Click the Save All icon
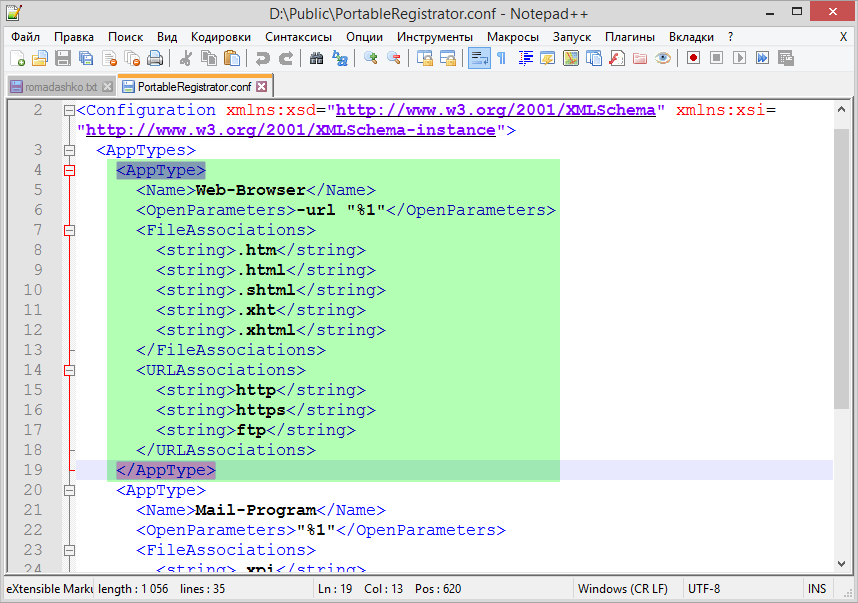Image resolution: width=858 pixels, height=603 pixels. 86,58
